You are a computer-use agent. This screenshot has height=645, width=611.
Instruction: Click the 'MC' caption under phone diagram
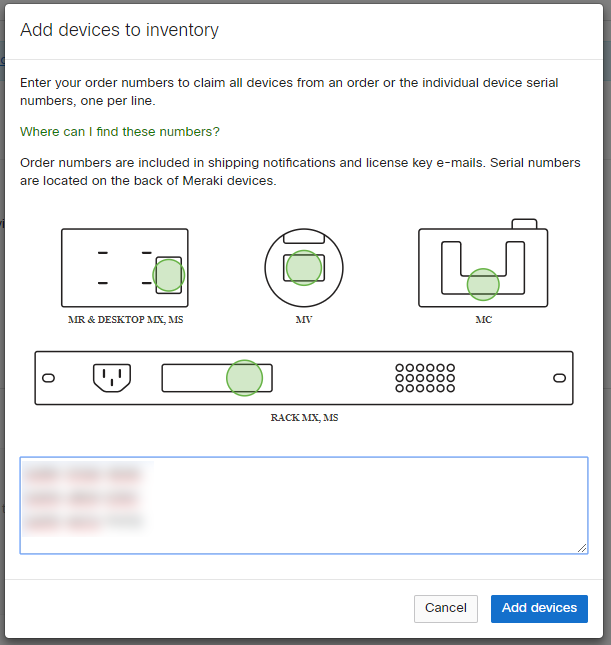click(x=483, y=320)
